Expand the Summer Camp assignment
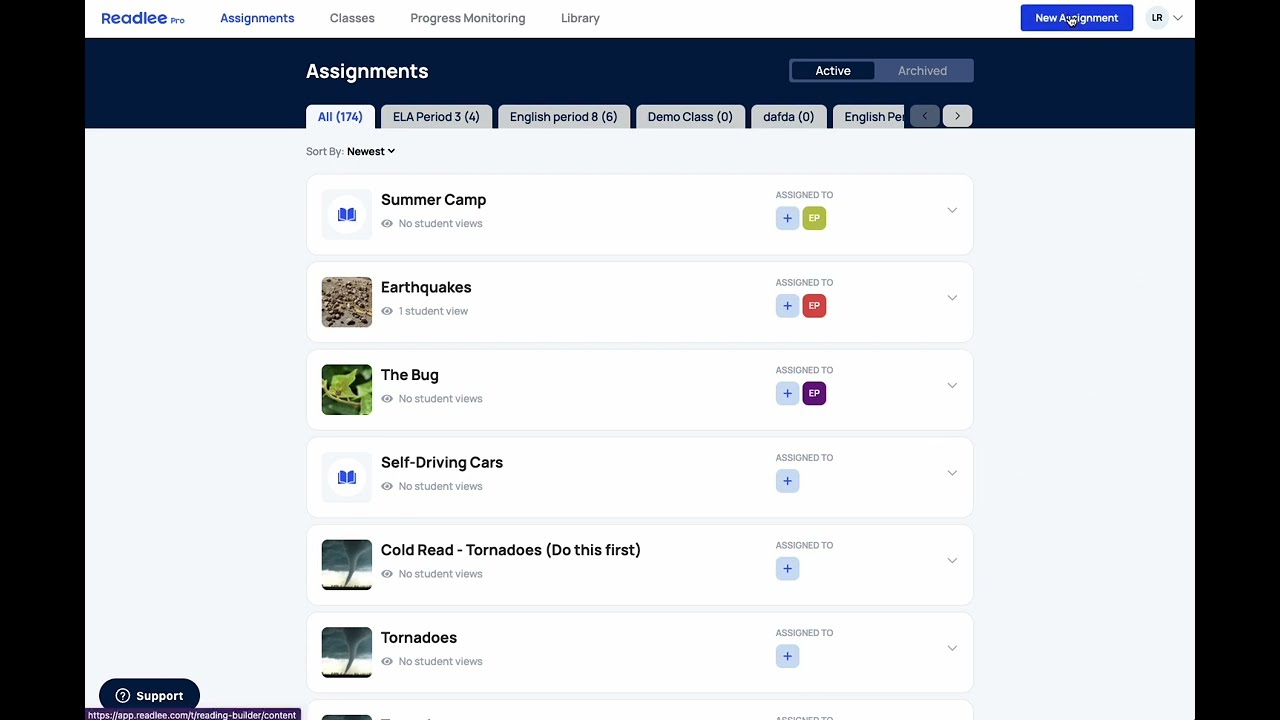The width and height of the screenshot is (1280, 720). coord(952,210)
